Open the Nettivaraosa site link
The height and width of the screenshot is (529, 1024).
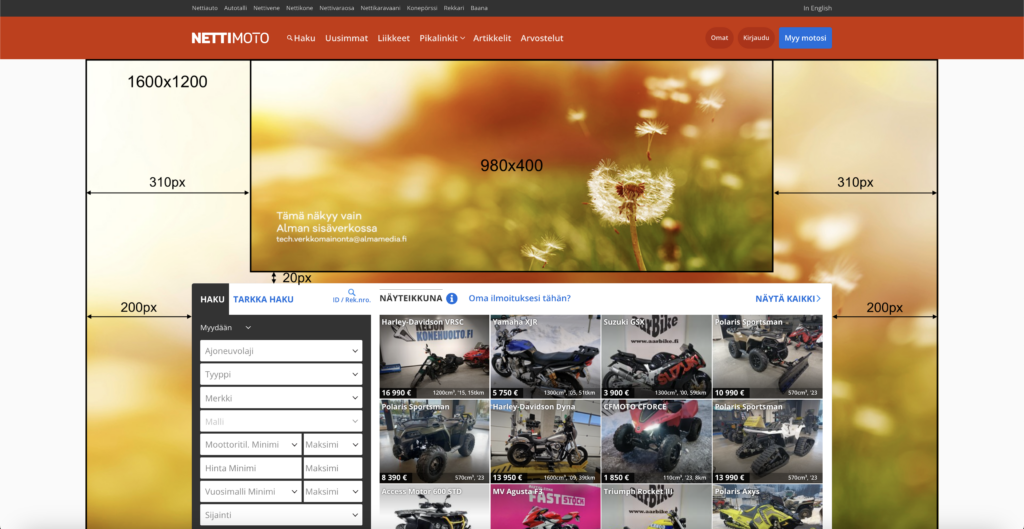336,8
